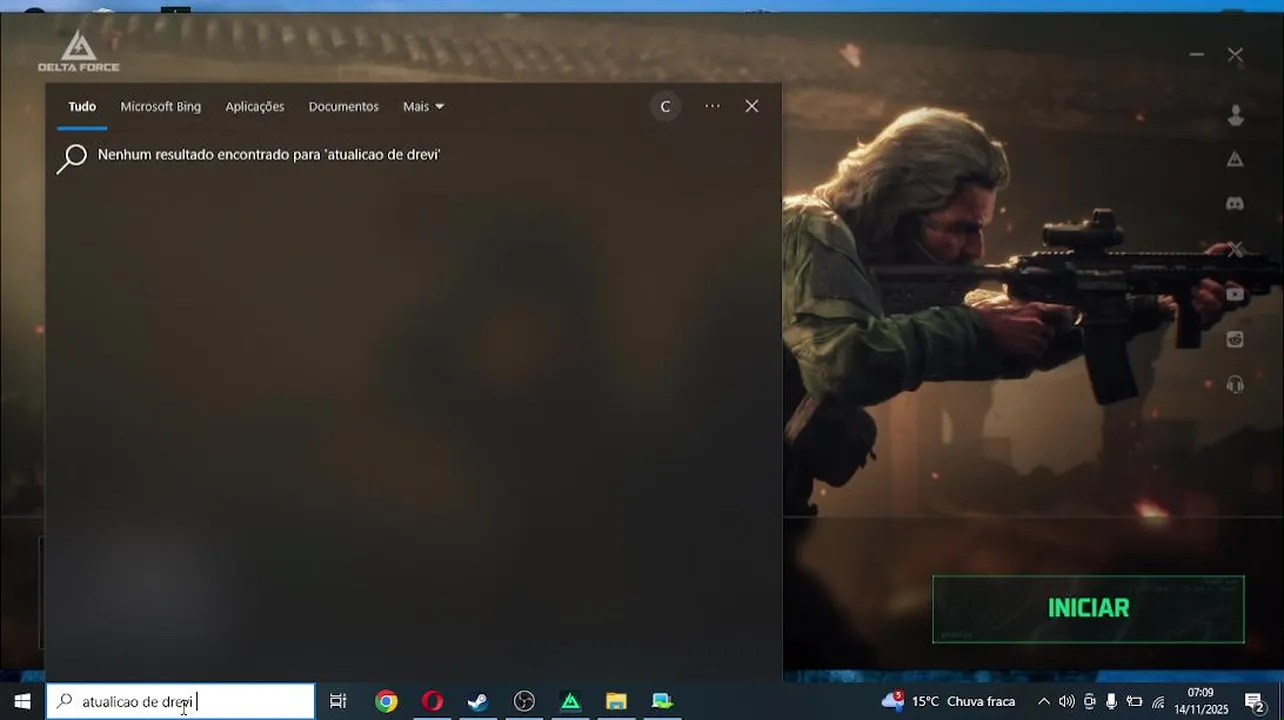Open the notification center icon
The image size is (1284, 720).
[x=1256, y=701]
